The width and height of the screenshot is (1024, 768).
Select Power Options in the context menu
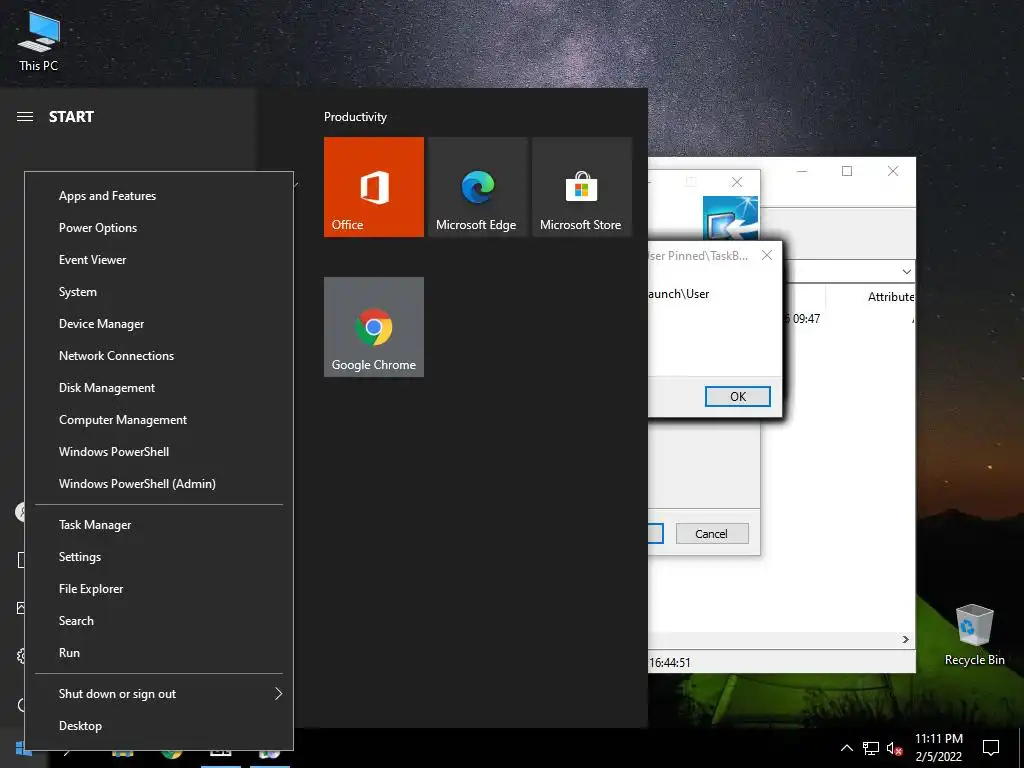pos(159,228)
